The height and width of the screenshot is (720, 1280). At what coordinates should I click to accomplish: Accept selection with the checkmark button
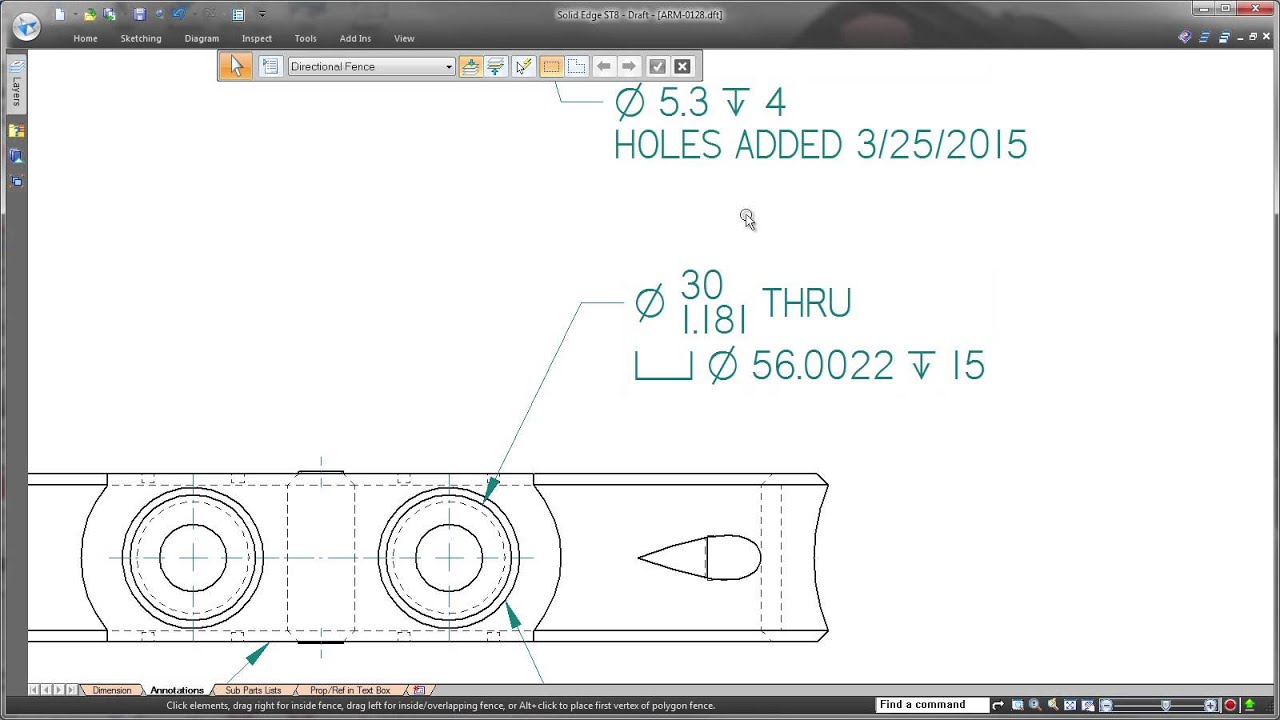pos(657,66)
